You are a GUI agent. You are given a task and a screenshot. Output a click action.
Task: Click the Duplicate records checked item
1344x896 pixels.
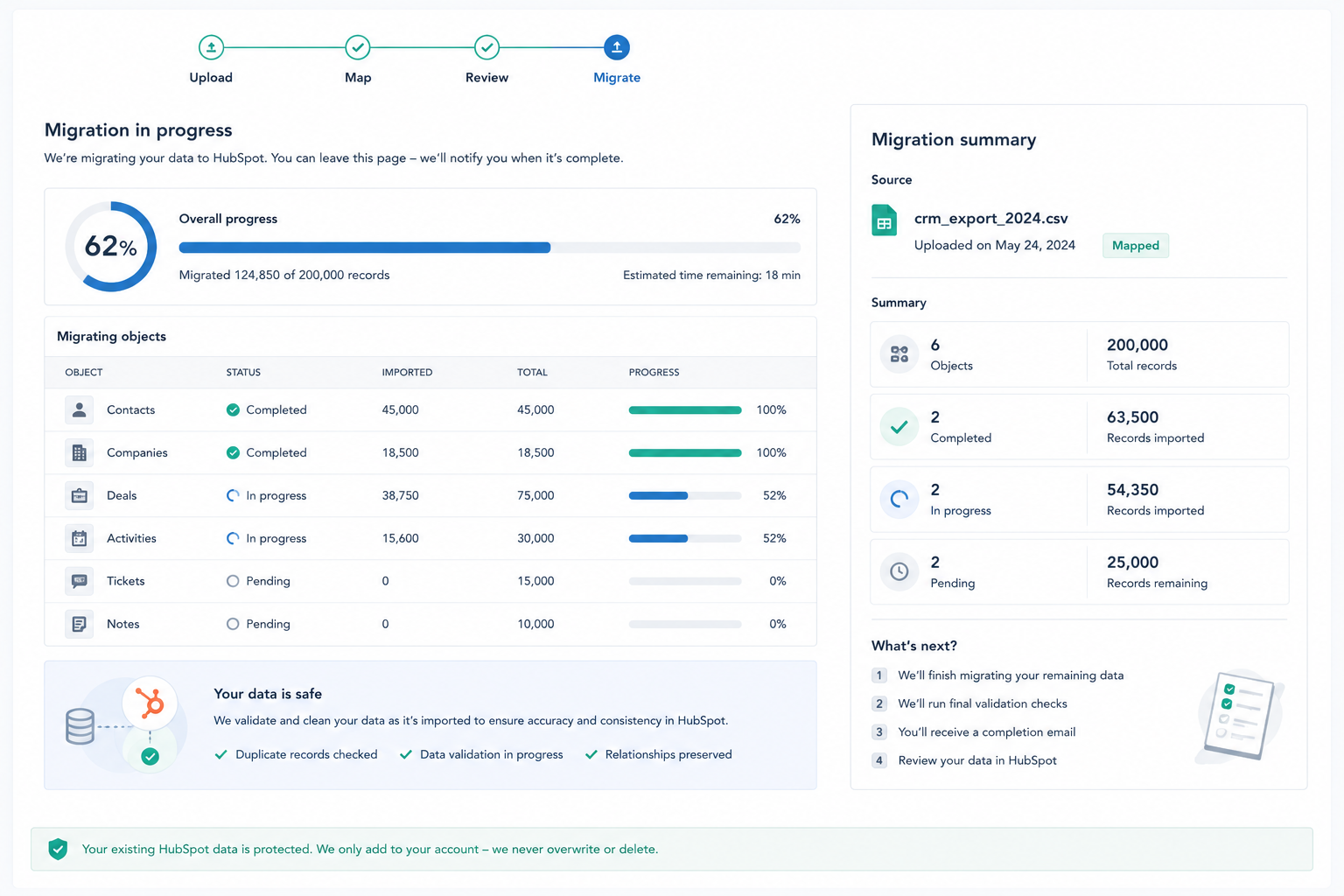pos(297,754)
